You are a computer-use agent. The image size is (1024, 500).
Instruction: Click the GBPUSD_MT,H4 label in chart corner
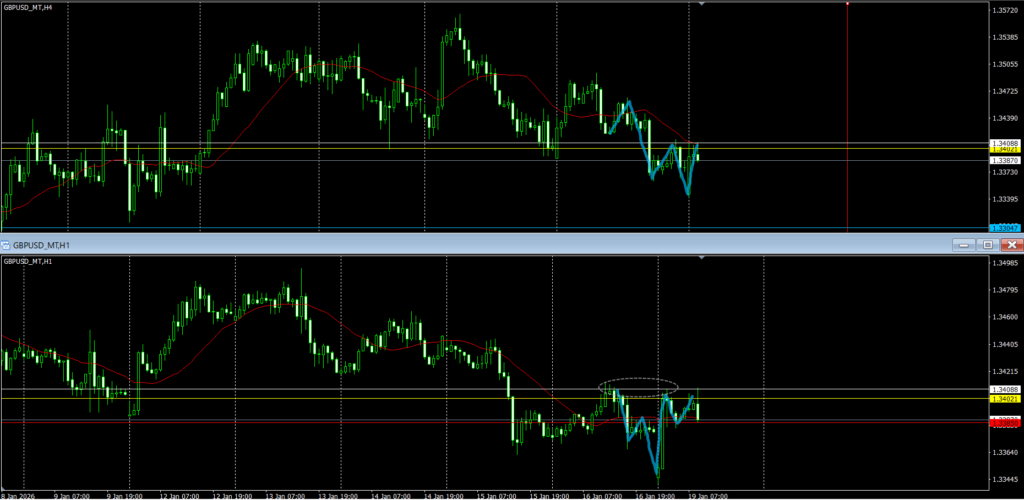coord(29,8)
